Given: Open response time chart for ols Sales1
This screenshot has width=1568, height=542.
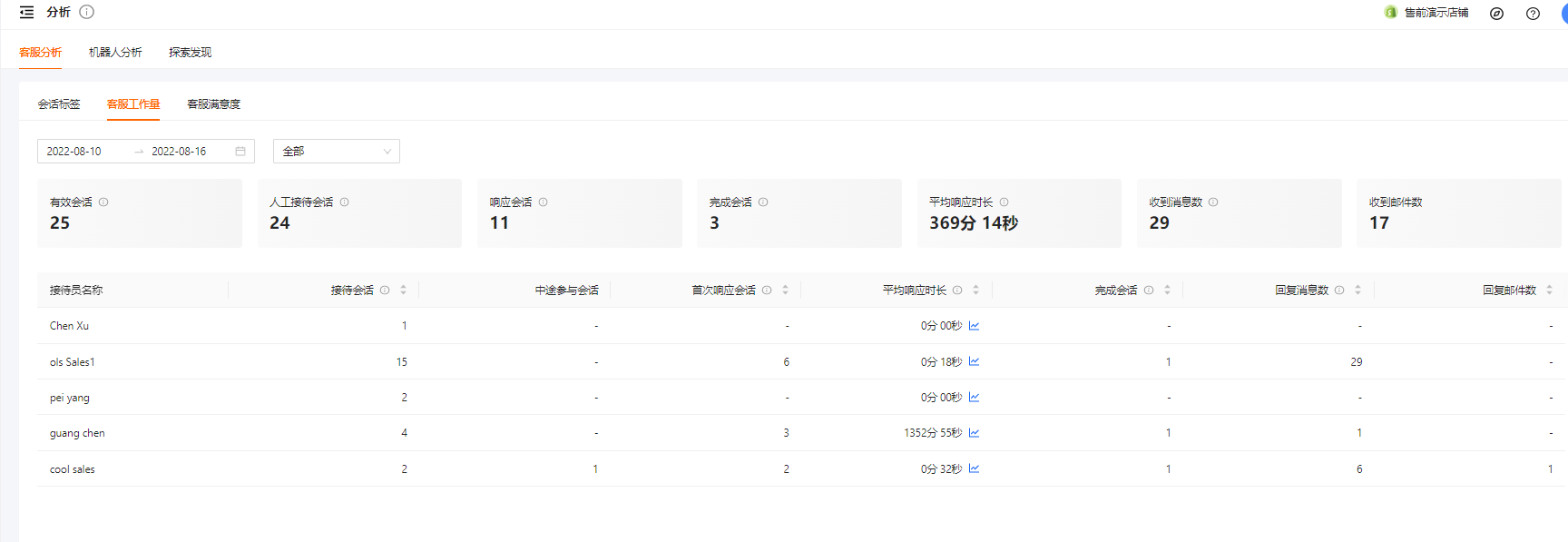Looking at the screenshot, I should coord(974,361).
